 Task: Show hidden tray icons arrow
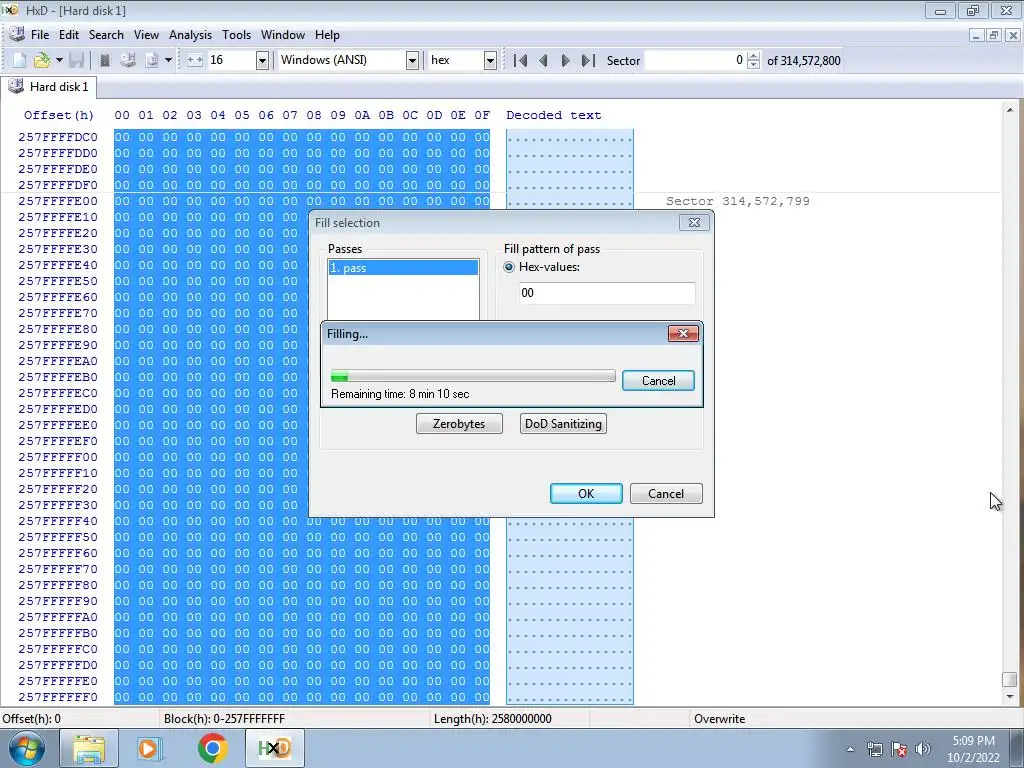point(850,749)
